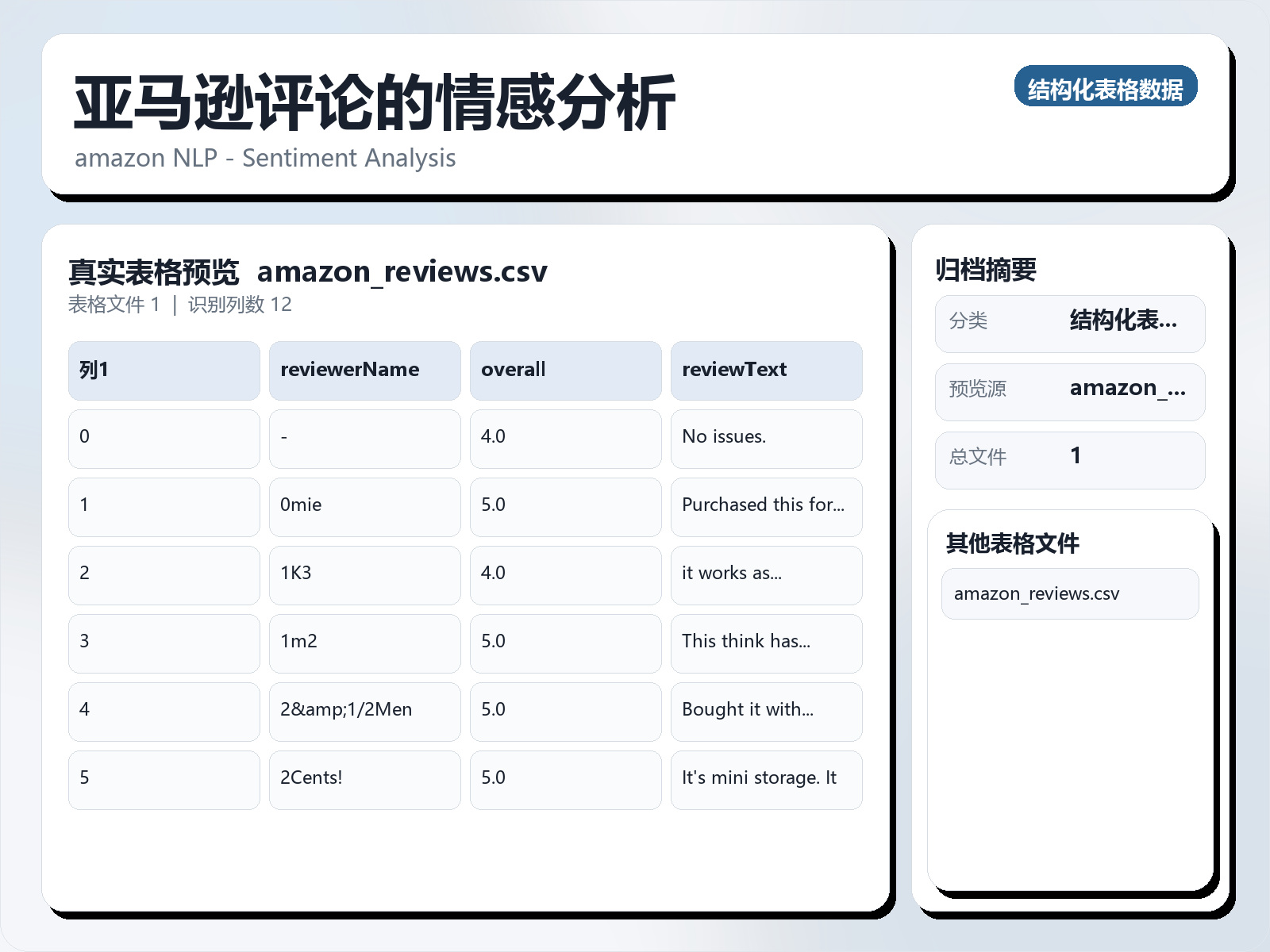The width and height of the screenshot is (1270, 952).
Task: Select the It's mini storage. It cell
Action: (766, 779)
